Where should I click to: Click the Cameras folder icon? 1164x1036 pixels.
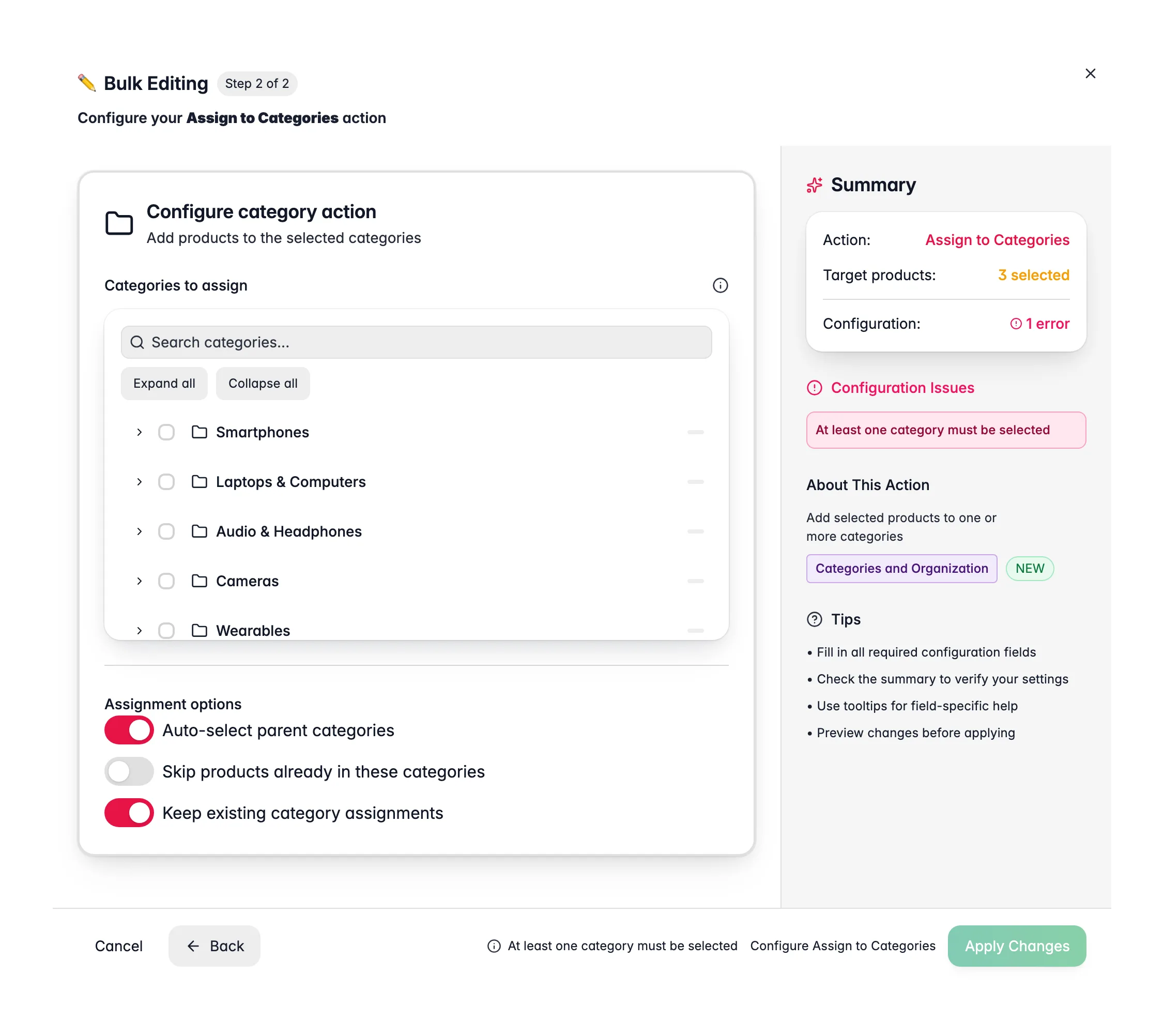click(200, 581)
